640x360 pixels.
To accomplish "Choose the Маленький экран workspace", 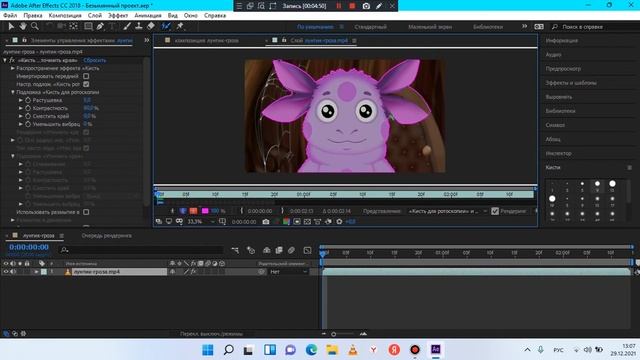I will 430,27.
